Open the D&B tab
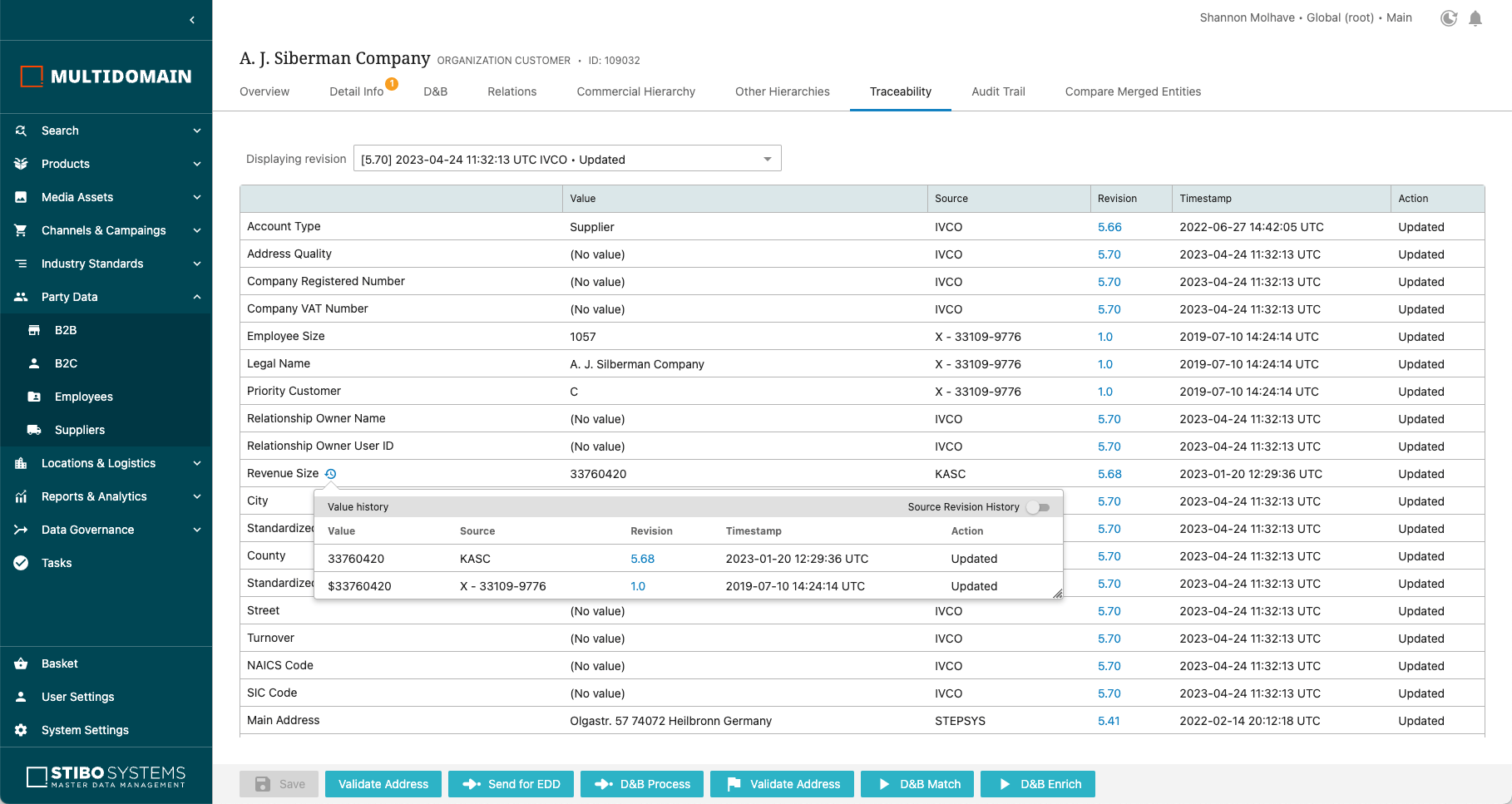This screenshot has width=1512, height=804. pyautogui.click(x=436, y=91)
